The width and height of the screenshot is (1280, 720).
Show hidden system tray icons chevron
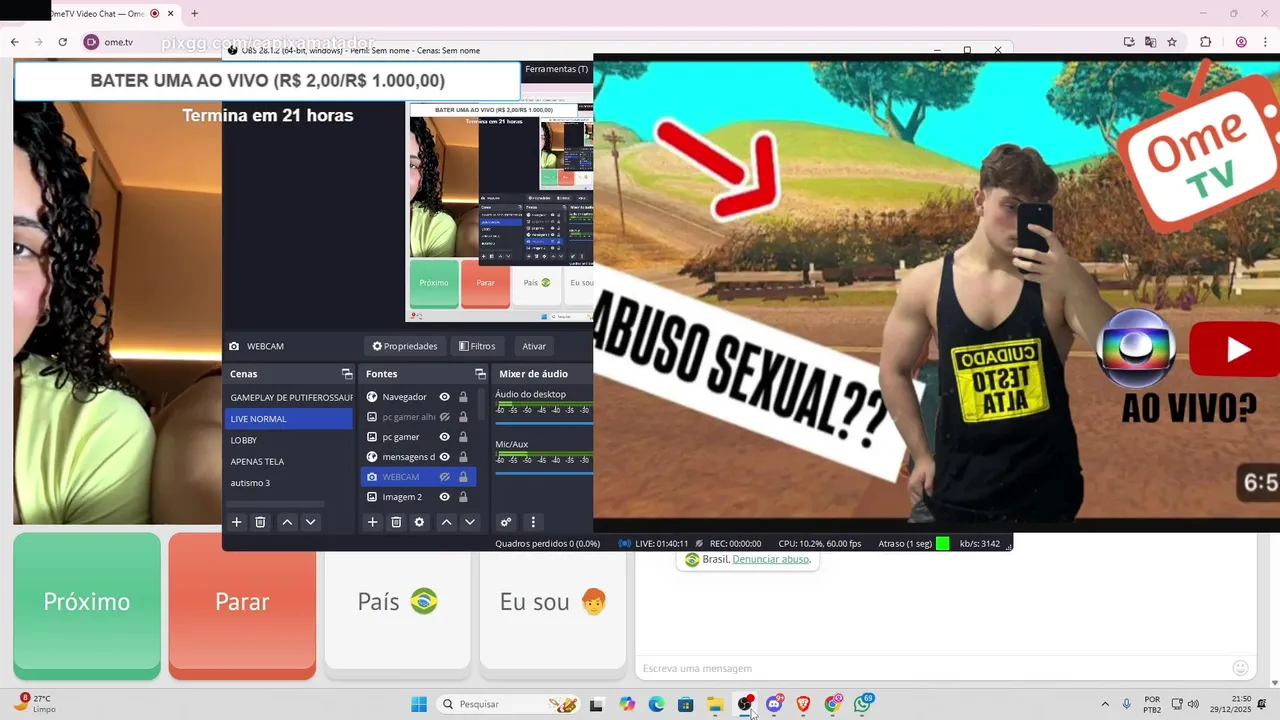1105,704
